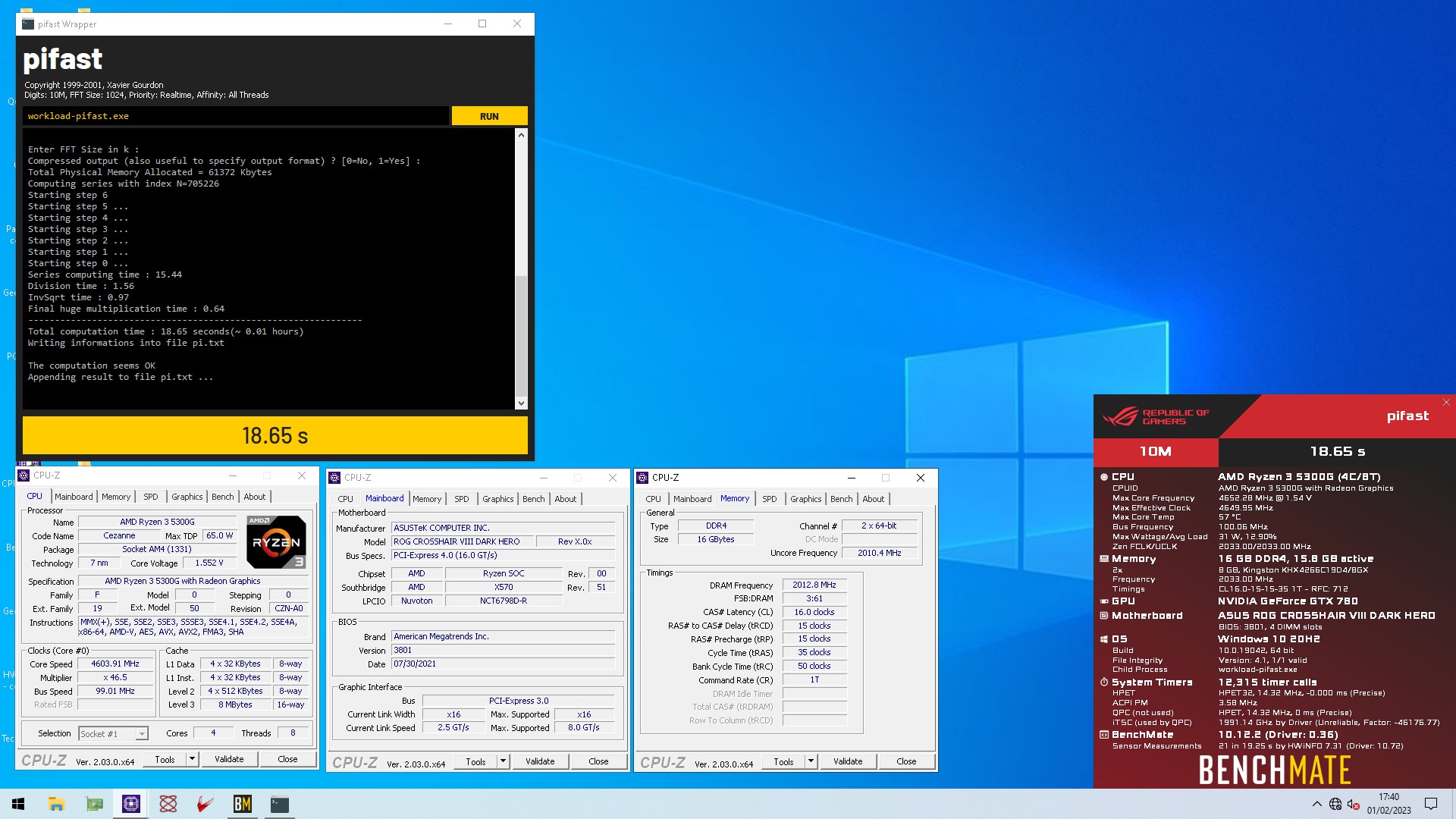Switch to SPD tab in right CPU-Z window
The width and height of the screenshot is (1456, 819).
770,499
